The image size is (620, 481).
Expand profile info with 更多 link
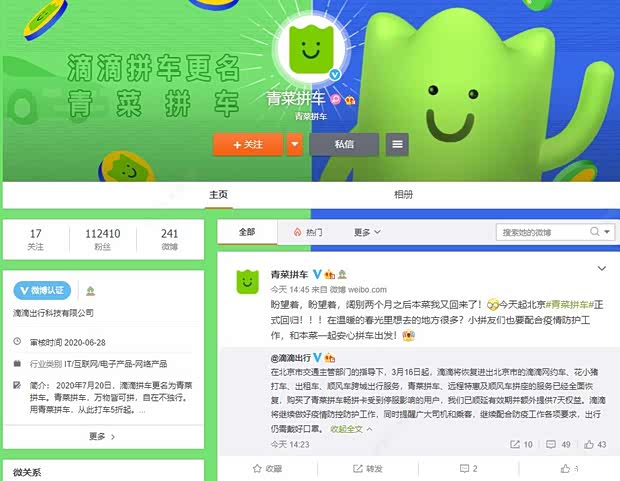point(102,437)
